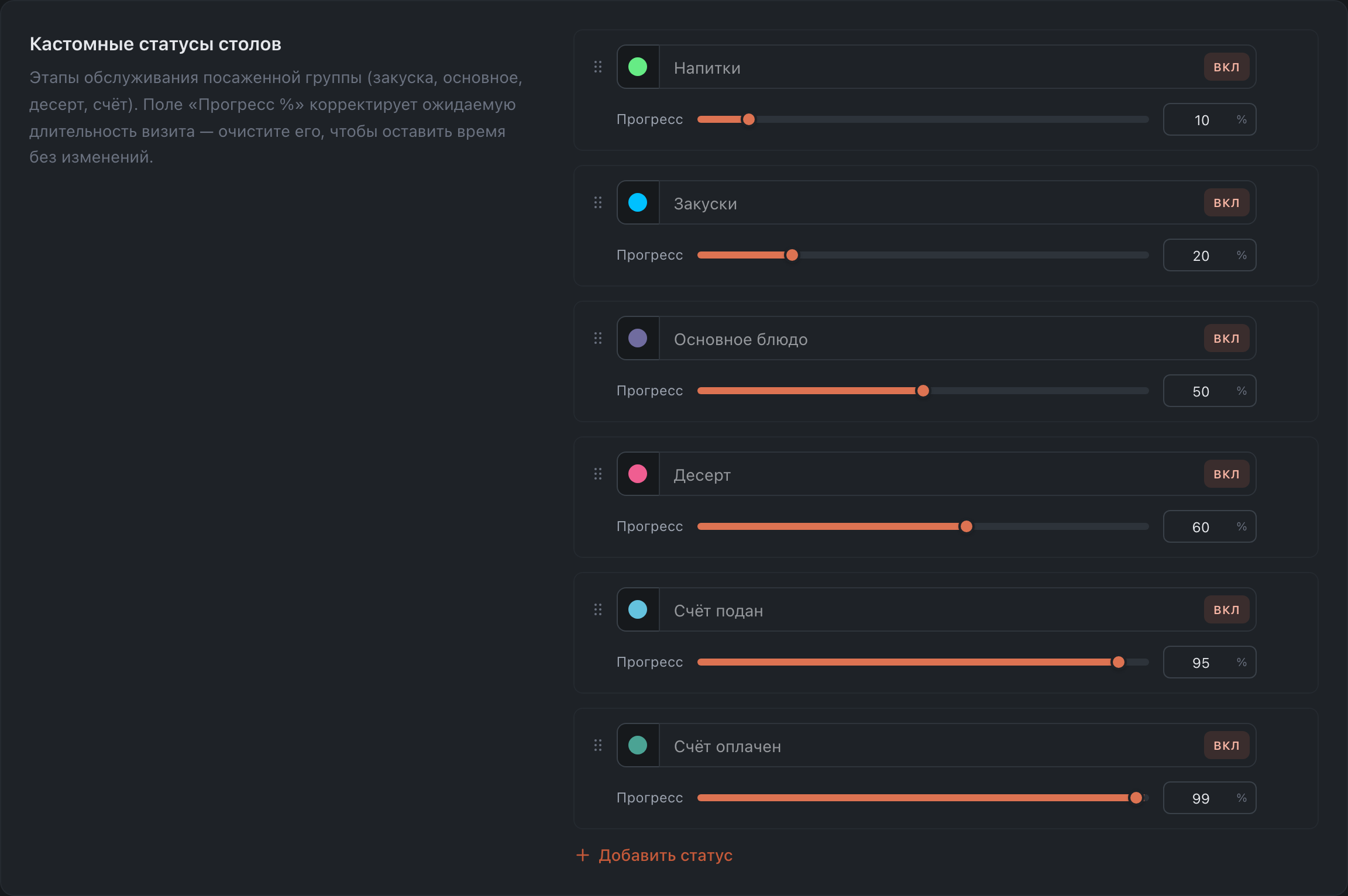Click the Десерт progress slider handle
This screenshot has height=896, width=1348.
pyautogui.click(x=966, y=526)
